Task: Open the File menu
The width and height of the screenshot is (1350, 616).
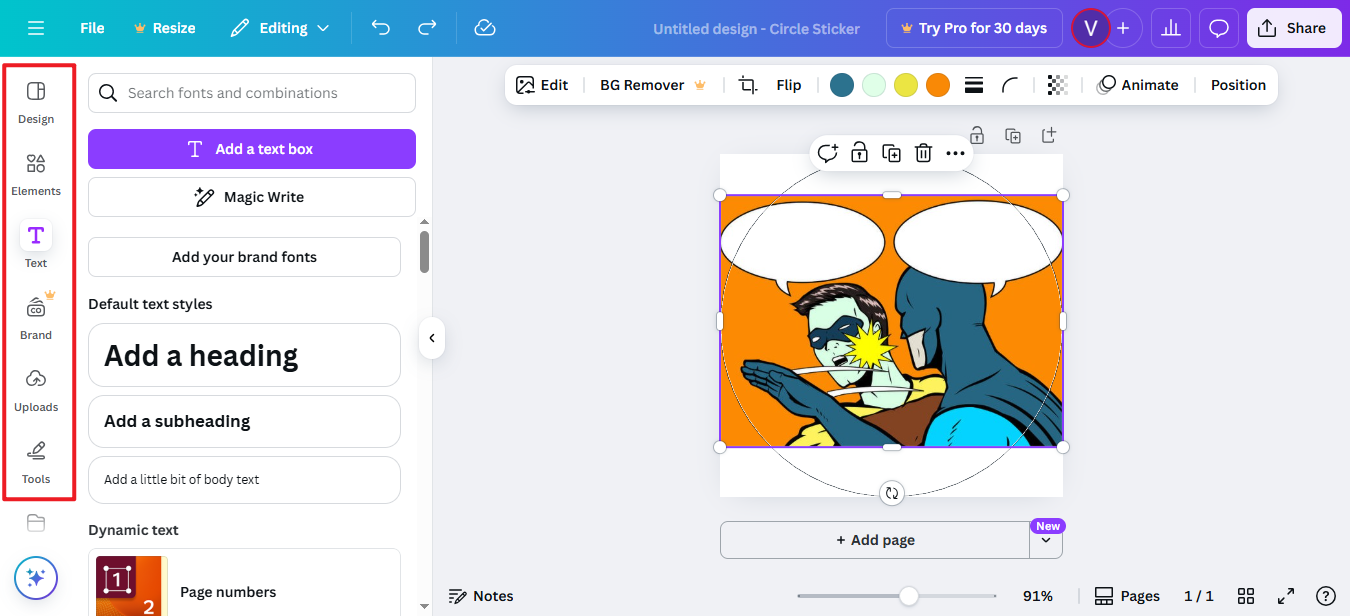Action: 91,28
